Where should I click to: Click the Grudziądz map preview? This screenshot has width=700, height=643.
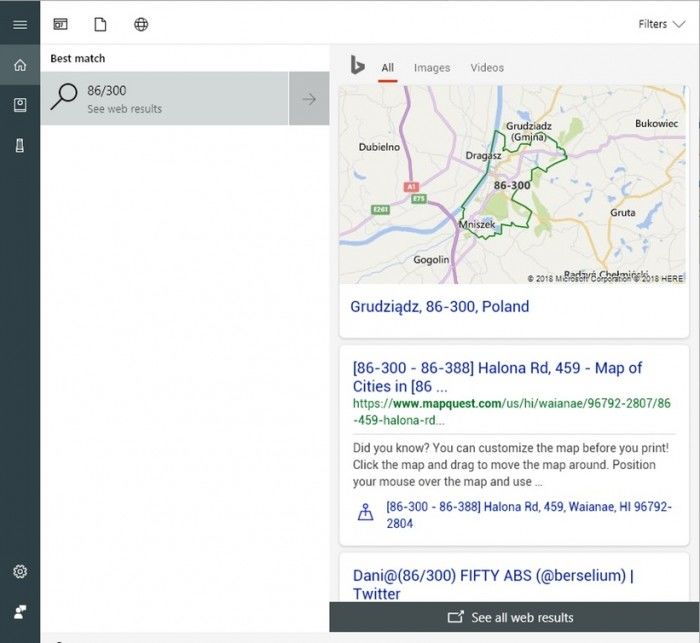514,185
